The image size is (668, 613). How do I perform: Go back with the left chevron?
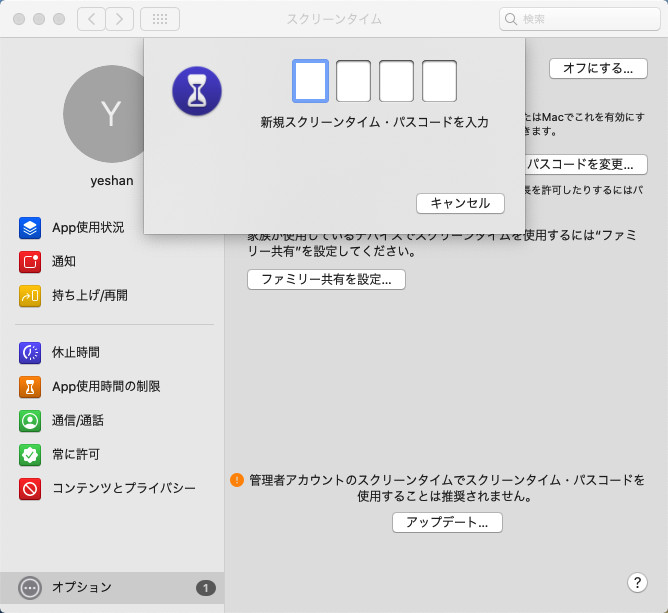coord(91,19)
